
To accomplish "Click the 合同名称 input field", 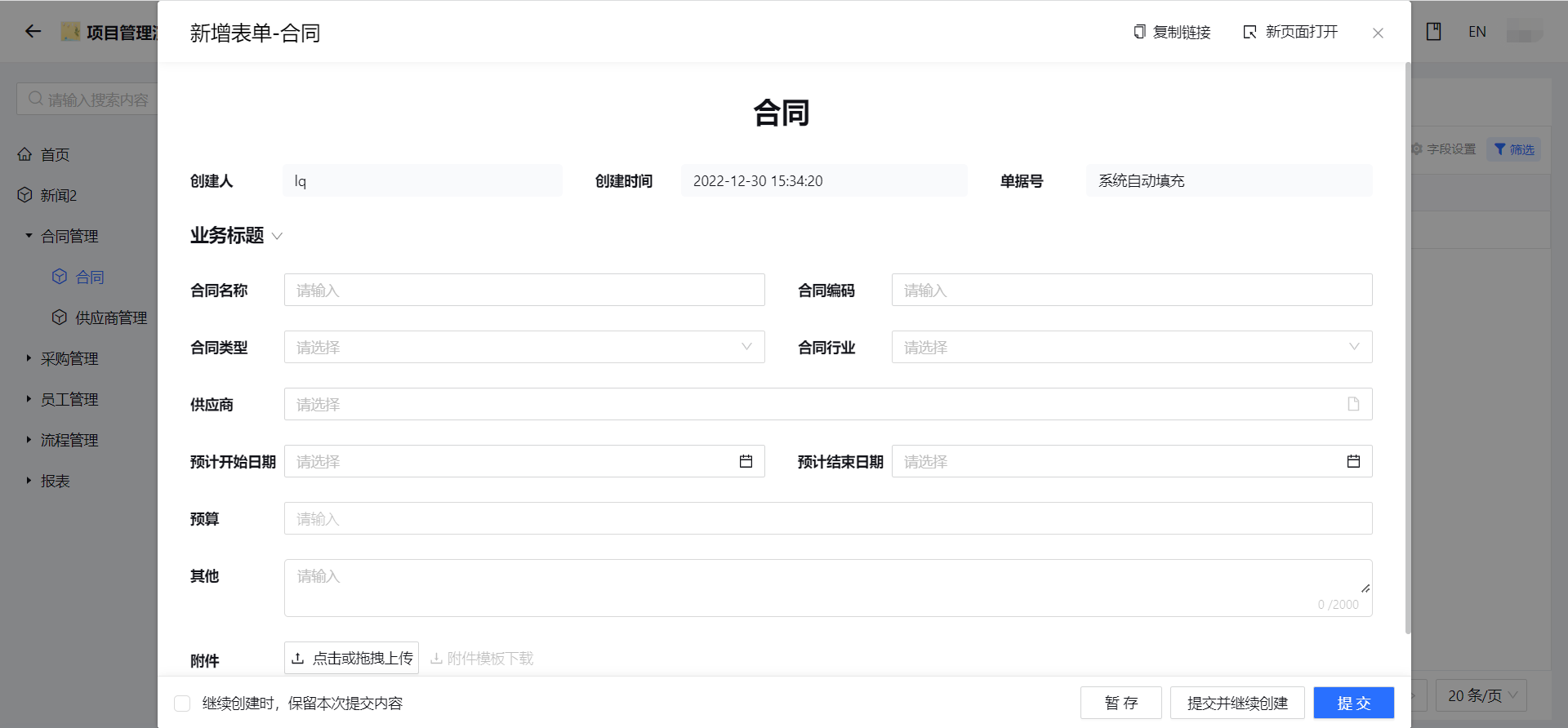I will 524,290.
